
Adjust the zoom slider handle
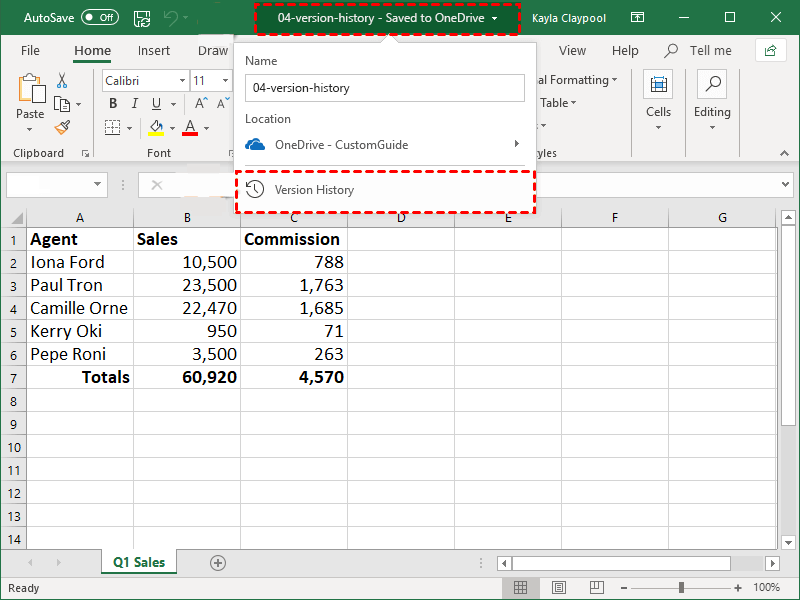pos(682,587)
